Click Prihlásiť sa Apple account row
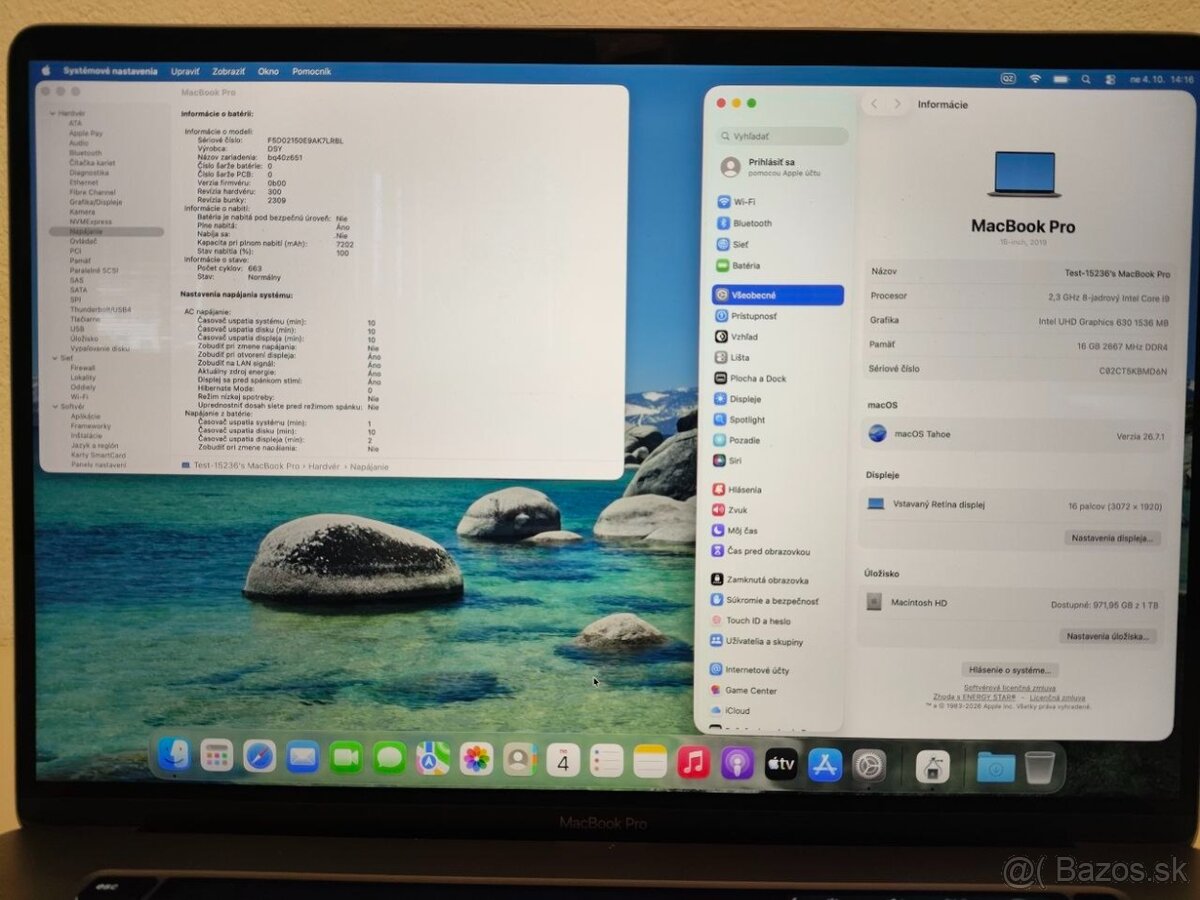Screen dimensions: 1200x900 point(782,167)
